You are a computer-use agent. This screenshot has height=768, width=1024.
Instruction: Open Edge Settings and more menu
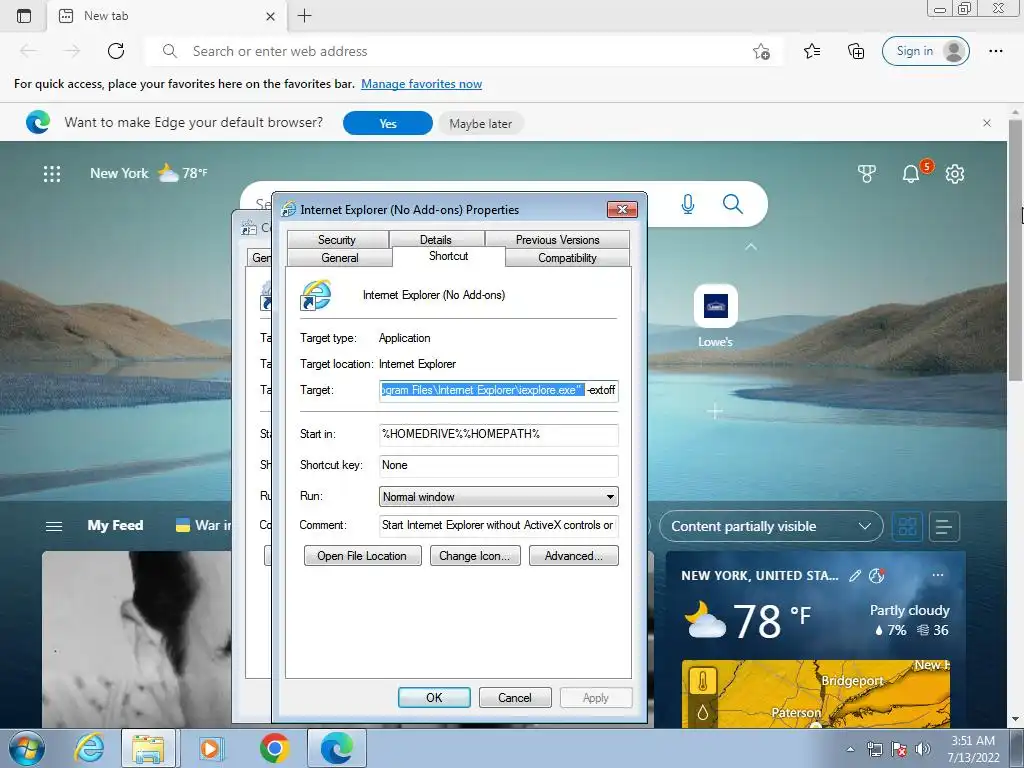pos(995,51)
